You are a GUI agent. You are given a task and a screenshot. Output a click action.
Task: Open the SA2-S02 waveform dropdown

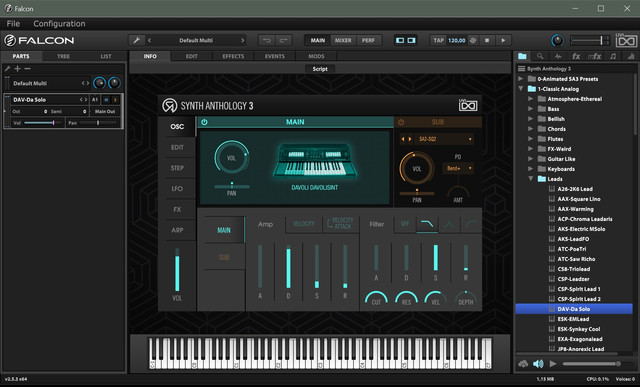(444, 139)
